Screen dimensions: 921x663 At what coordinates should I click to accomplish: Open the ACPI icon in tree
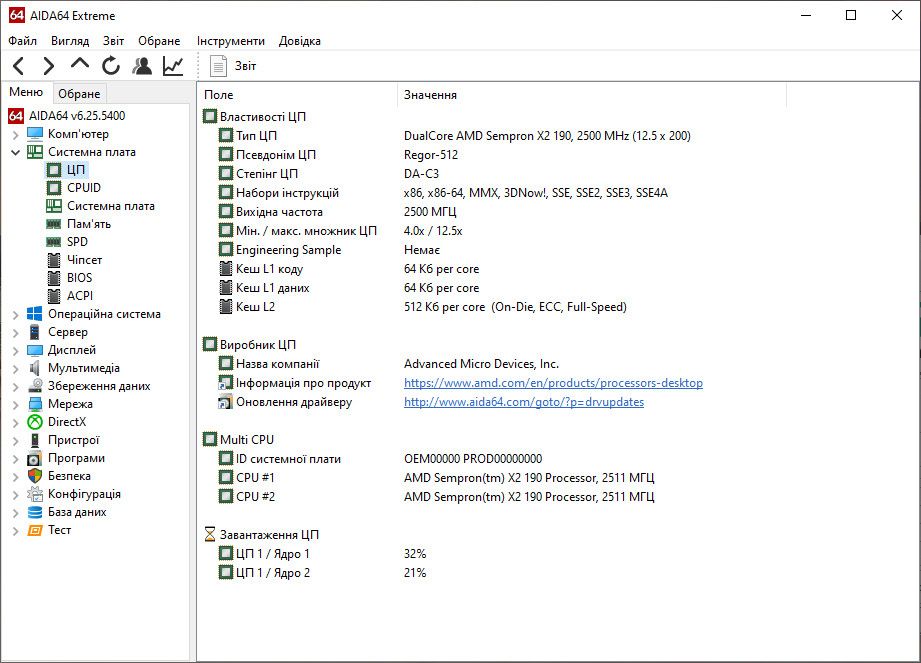point(53,295)
